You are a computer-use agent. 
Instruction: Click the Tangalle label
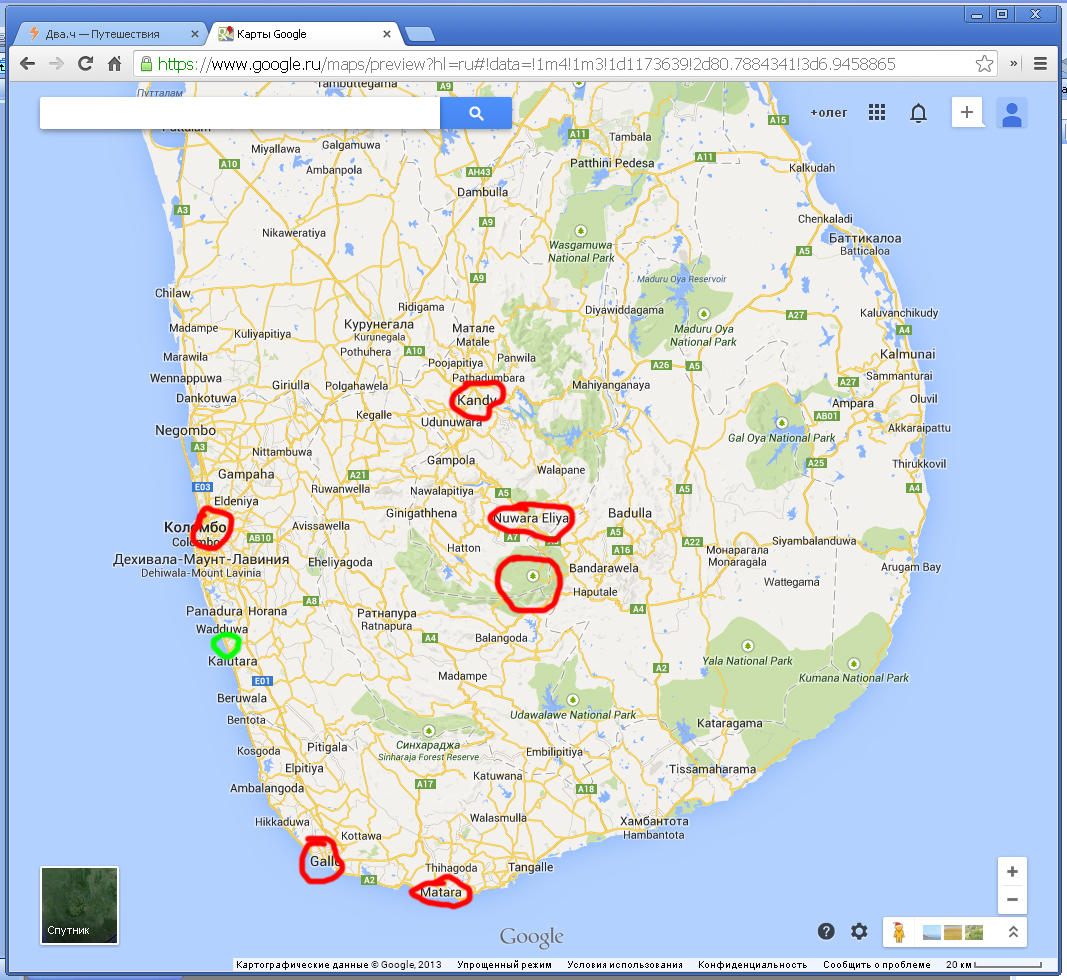point(530,867)
